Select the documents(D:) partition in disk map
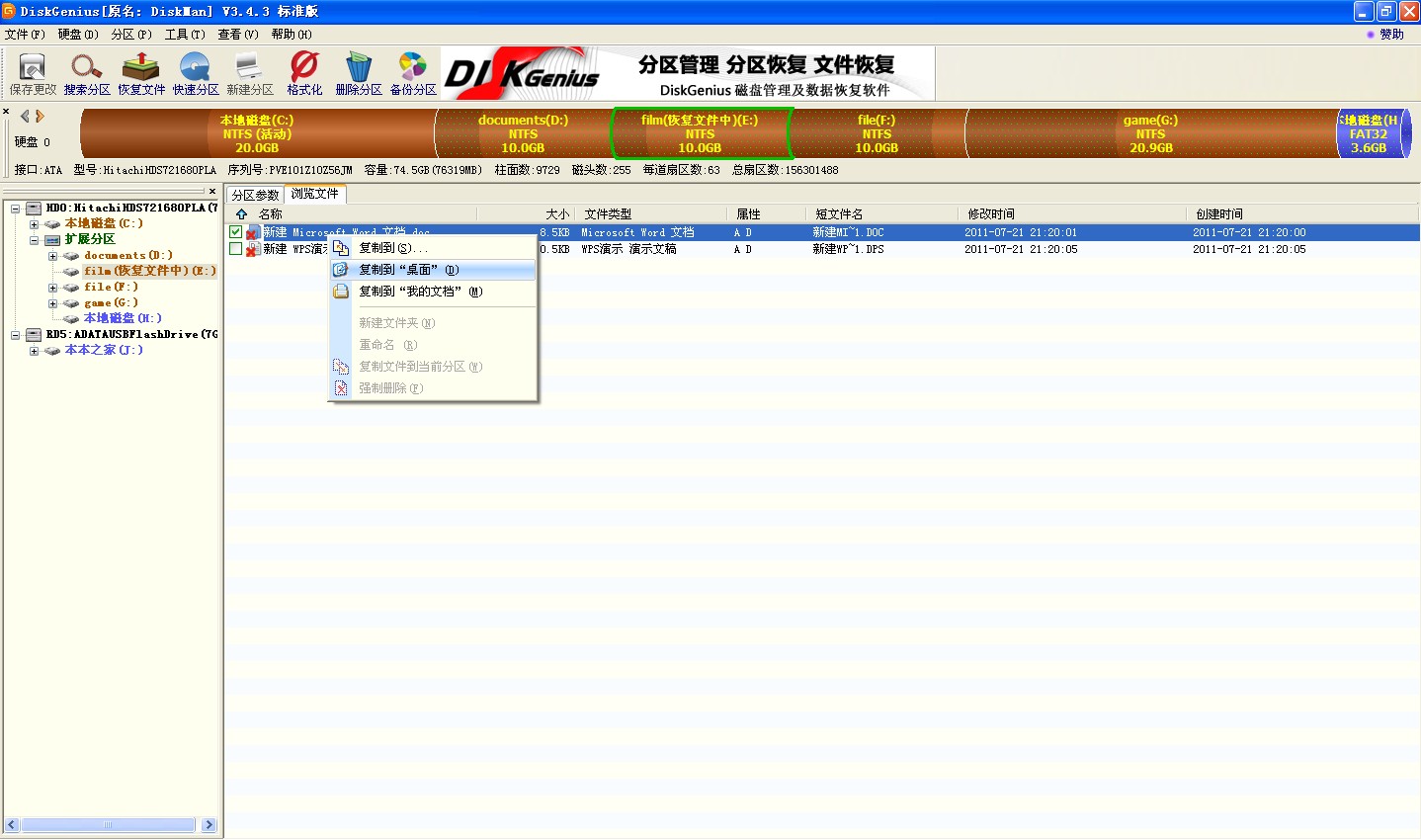The image size is (1421, 840). [x=524, y=133]
